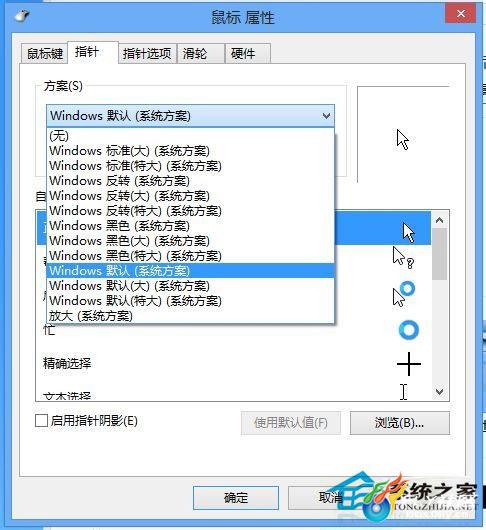Select the working-in-background cursor with ring

coord(404,293)
